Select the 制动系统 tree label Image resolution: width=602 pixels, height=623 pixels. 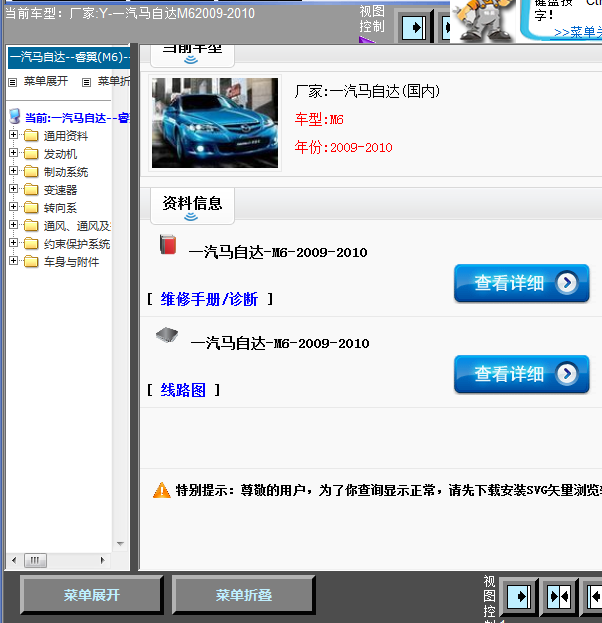pyautogui.click(x=66, y=172)
